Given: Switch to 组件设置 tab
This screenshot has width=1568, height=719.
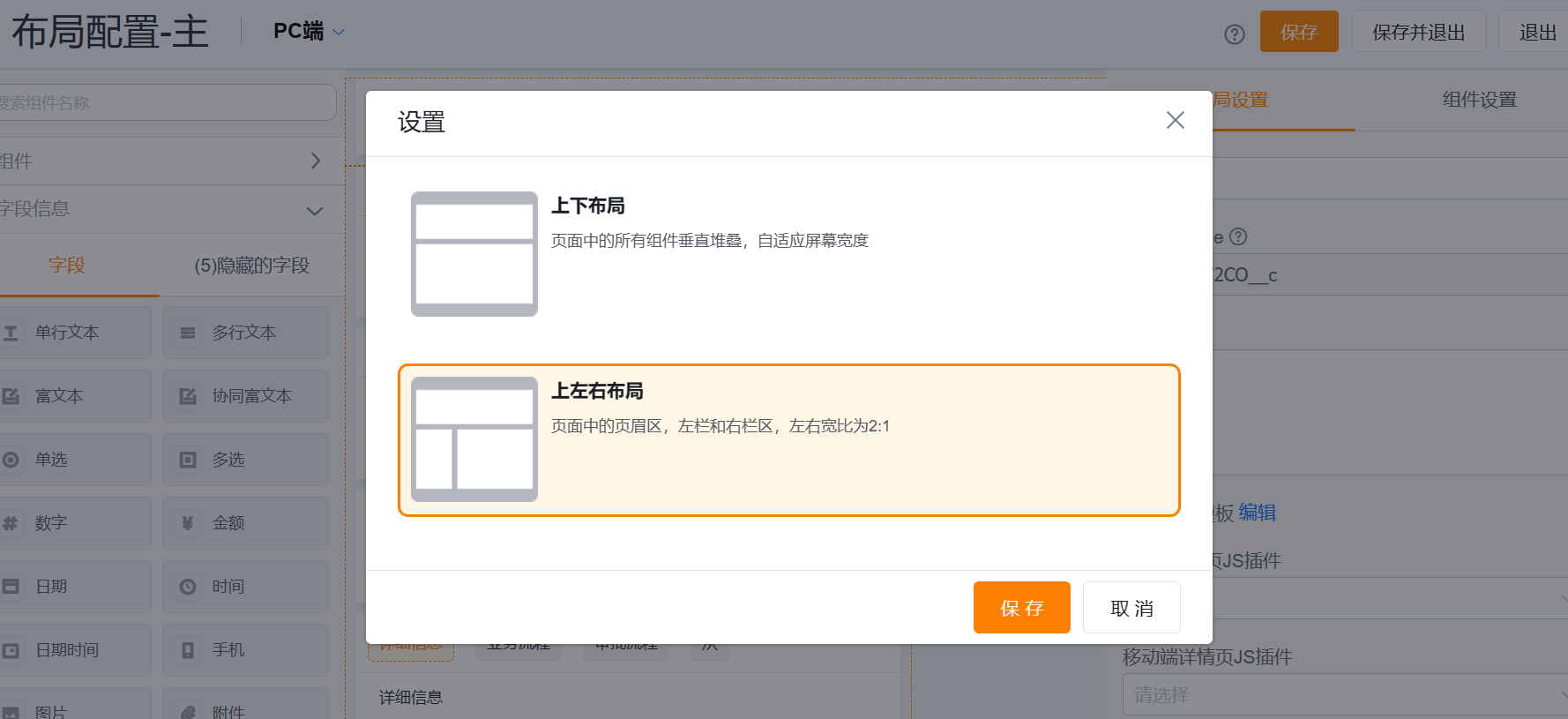Looking at the screenshot, I should pyautogui.click(x=1479, y=101).
